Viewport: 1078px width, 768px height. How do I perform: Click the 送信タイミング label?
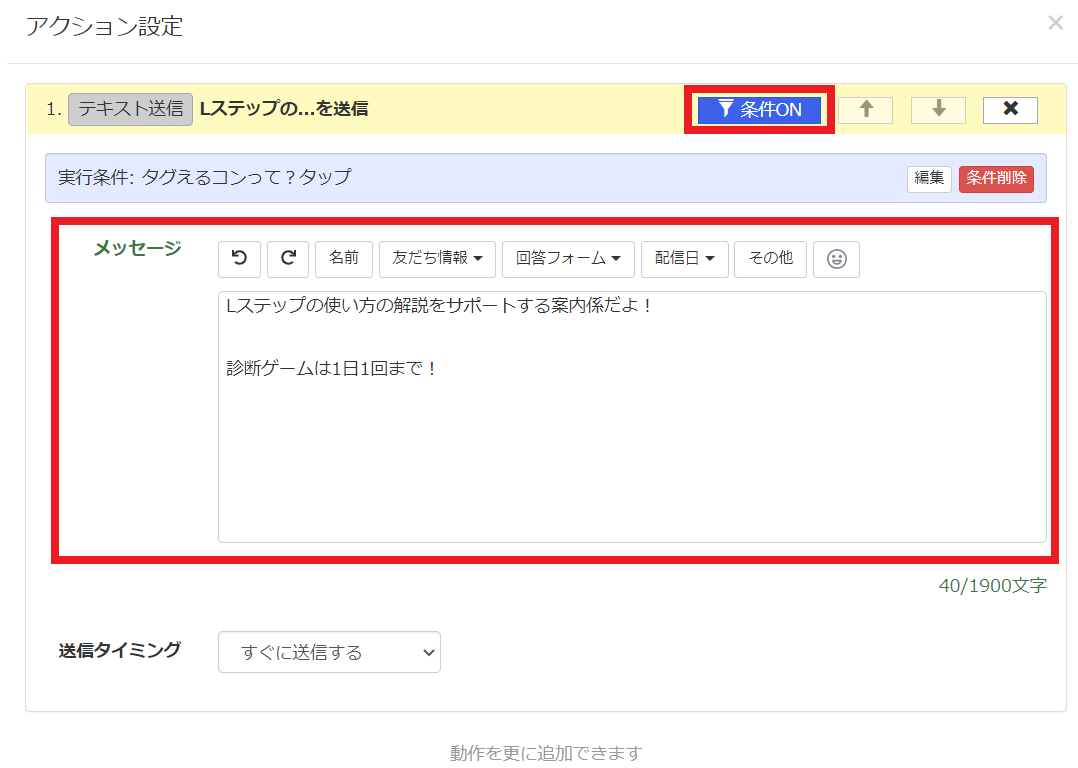[120, 650]
